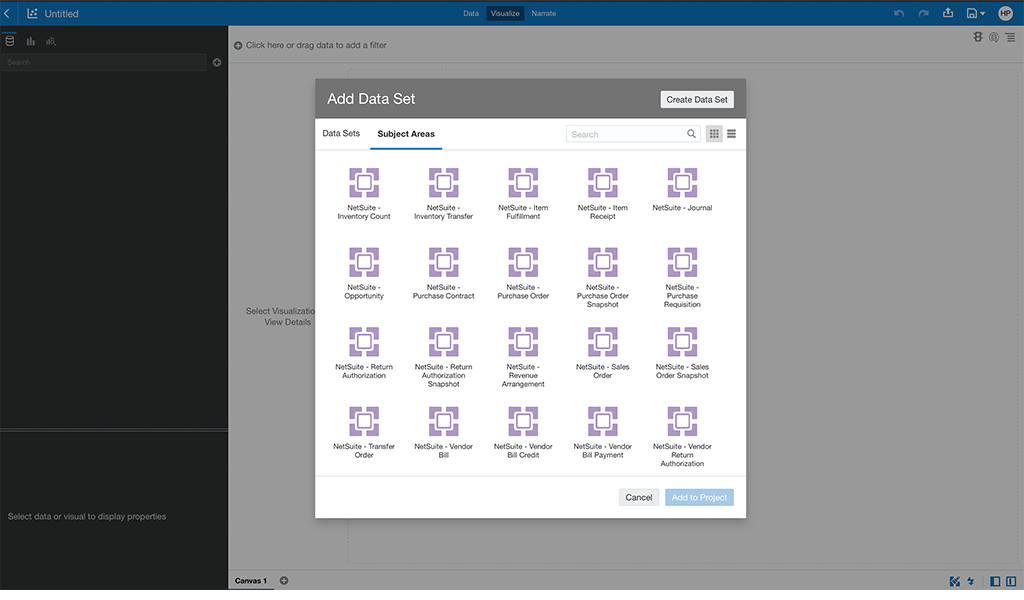The width and height of the screenshot is (1024, 600).
Task: Switch dialog to list view
Action: [x=731, y=134]
